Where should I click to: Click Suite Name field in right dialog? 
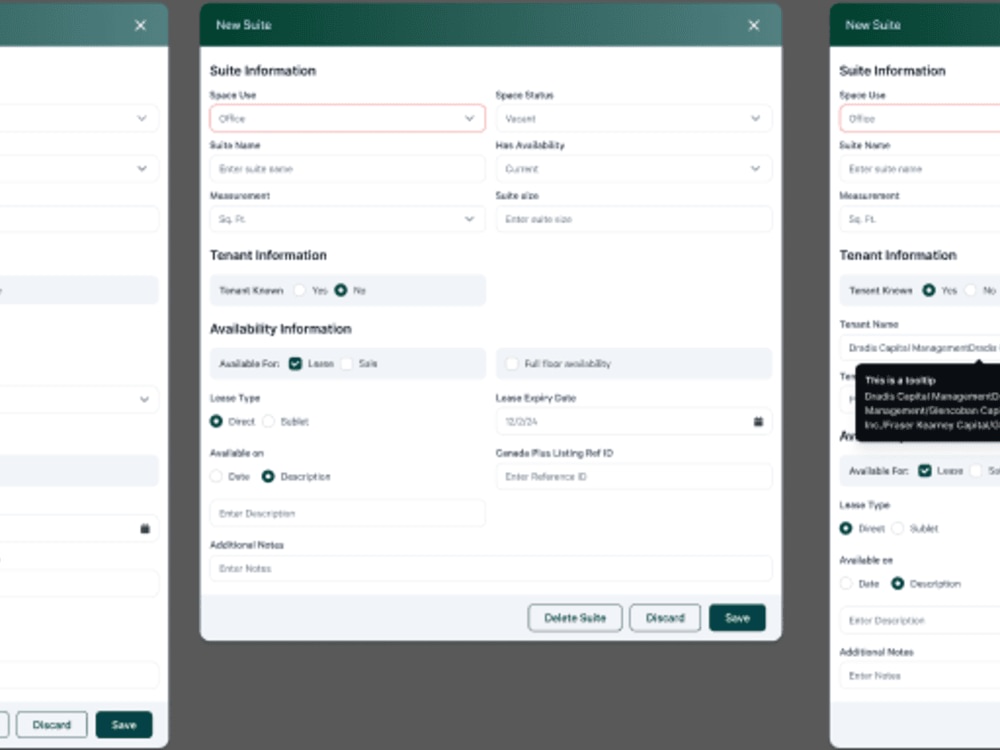tap(920, 169)
